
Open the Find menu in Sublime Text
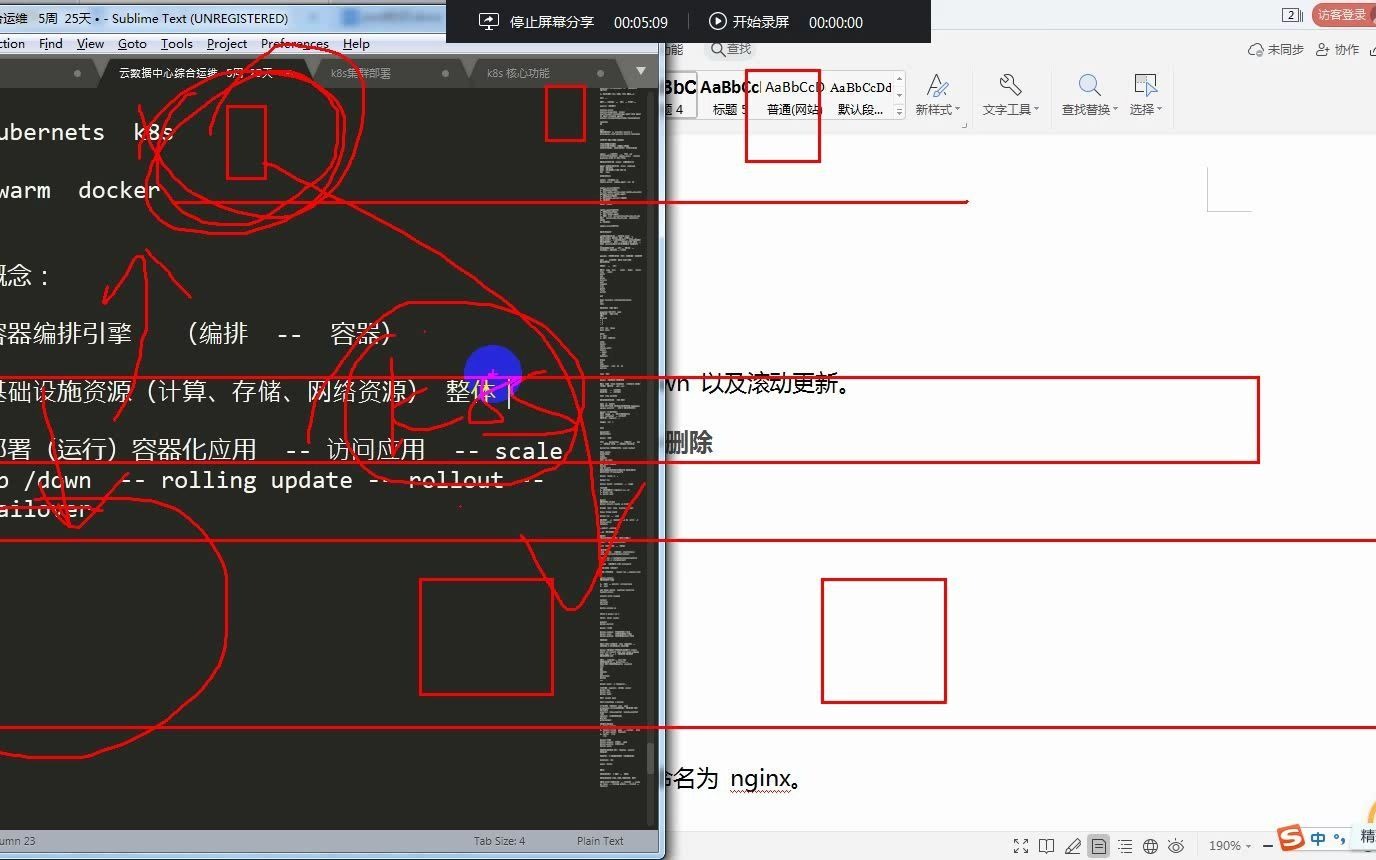[50, 44]
